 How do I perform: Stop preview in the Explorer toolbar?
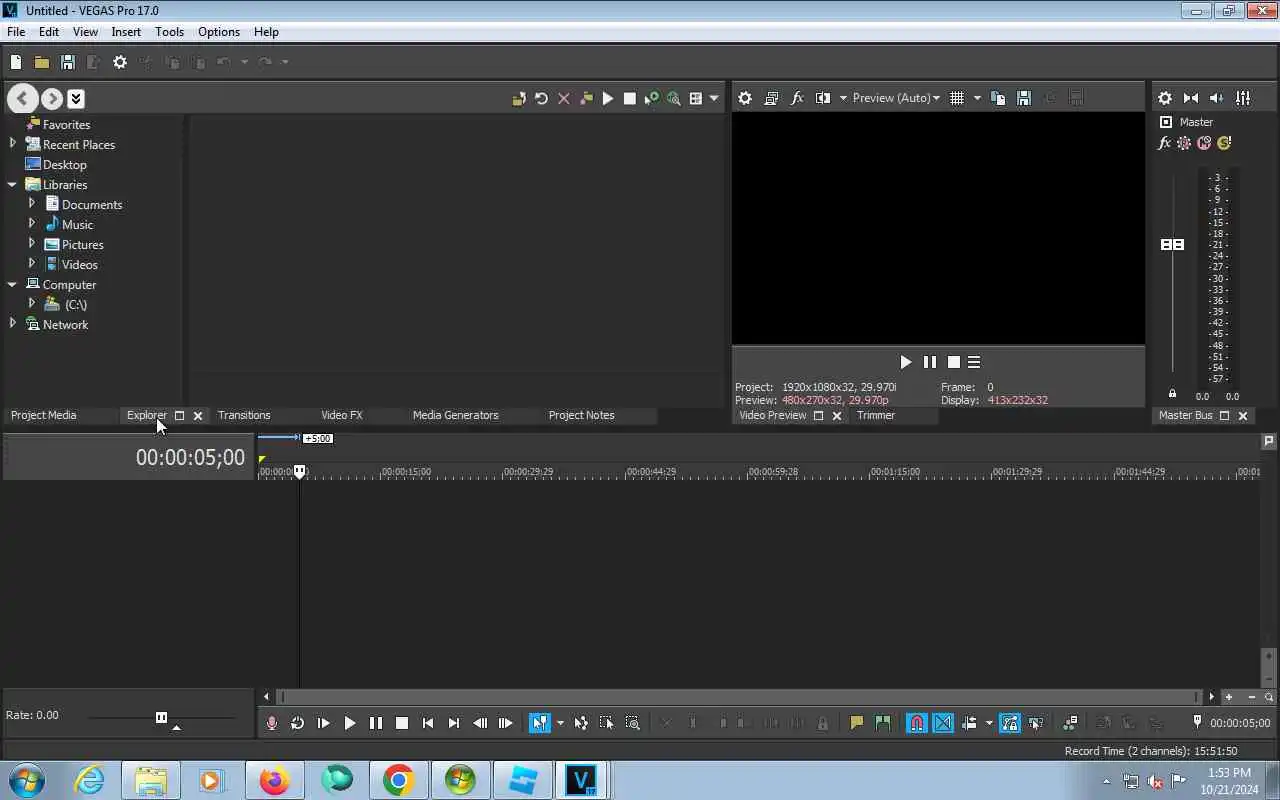point(629,98)
